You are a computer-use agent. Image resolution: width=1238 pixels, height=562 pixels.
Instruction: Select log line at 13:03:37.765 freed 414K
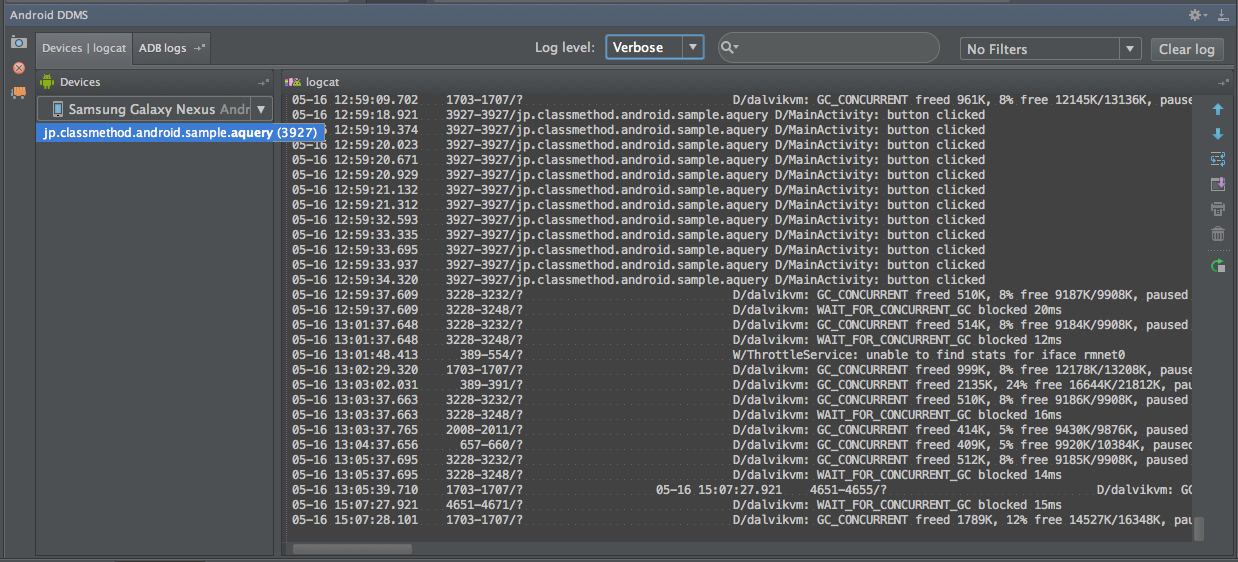[x=742, y=430]
